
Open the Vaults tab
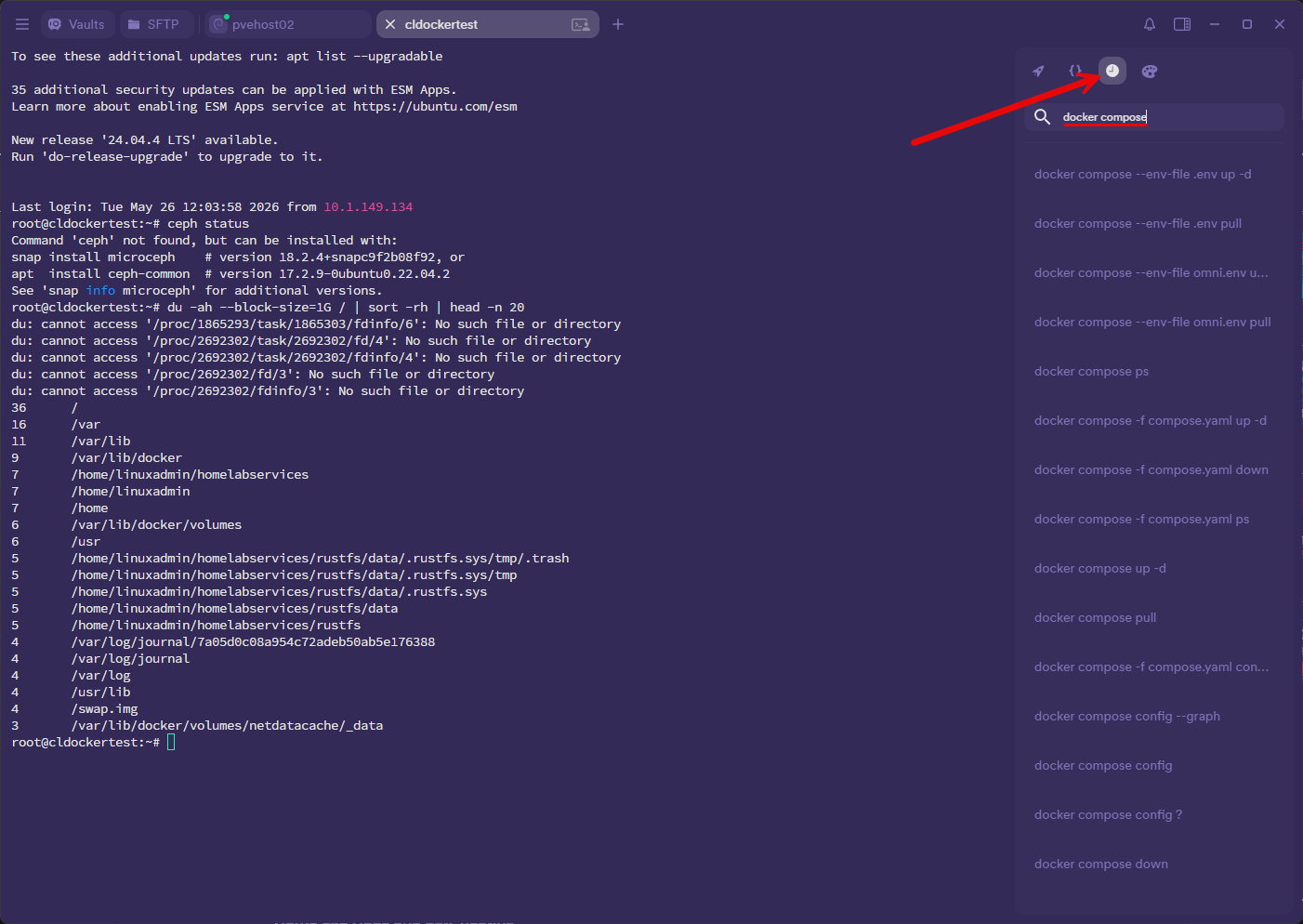[x=77, y=24]
